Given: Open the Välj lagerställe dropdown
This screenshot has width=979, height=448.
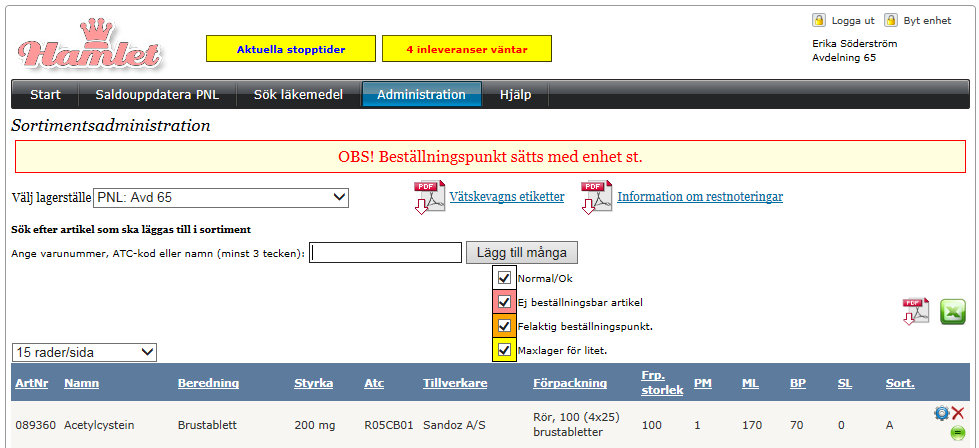Looking at the screenshot, I should click(x=221, y=198).
